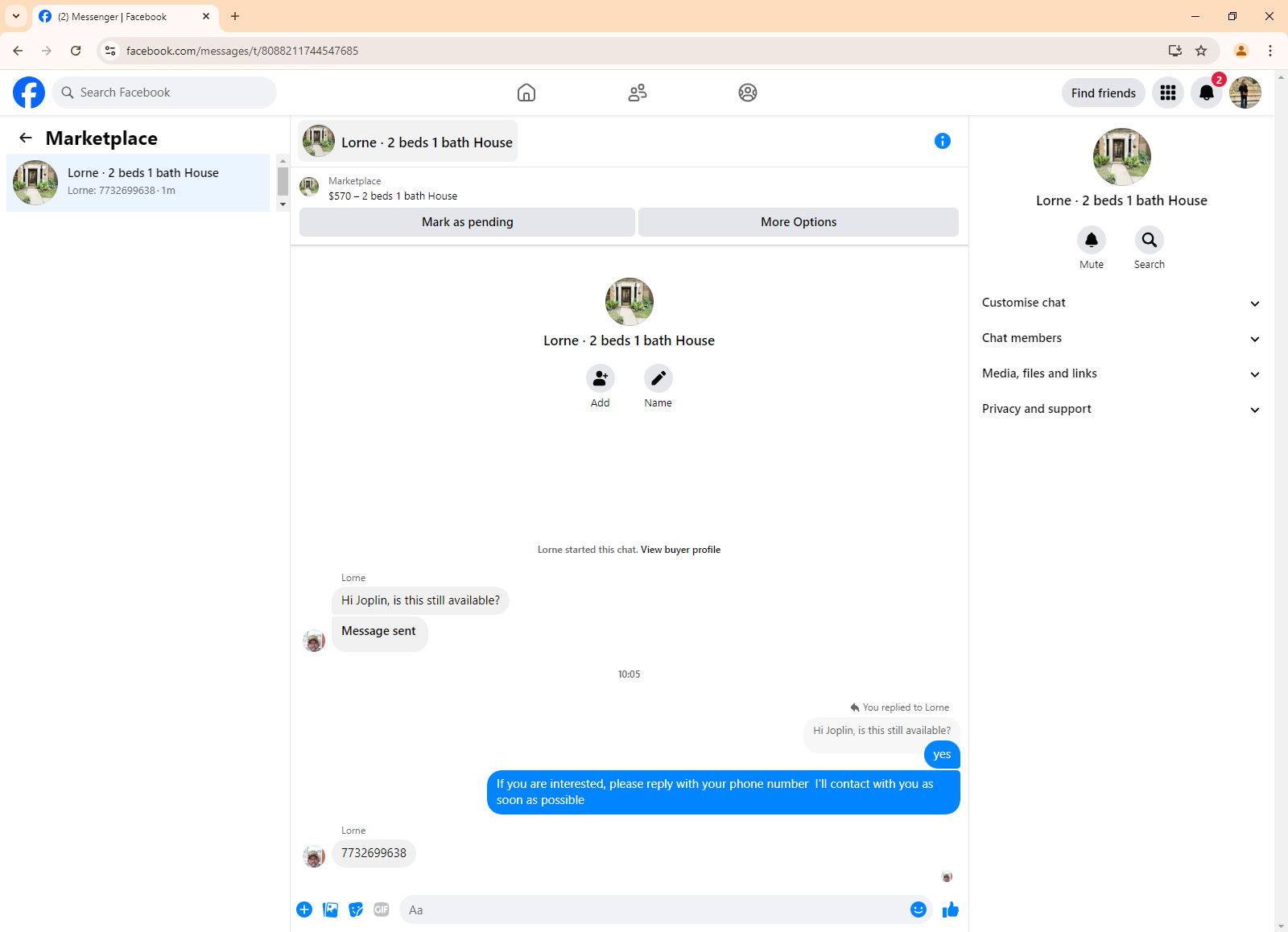Select the Messenger | Facebook browser tab

pyautogui.click(x=125, y=16)
